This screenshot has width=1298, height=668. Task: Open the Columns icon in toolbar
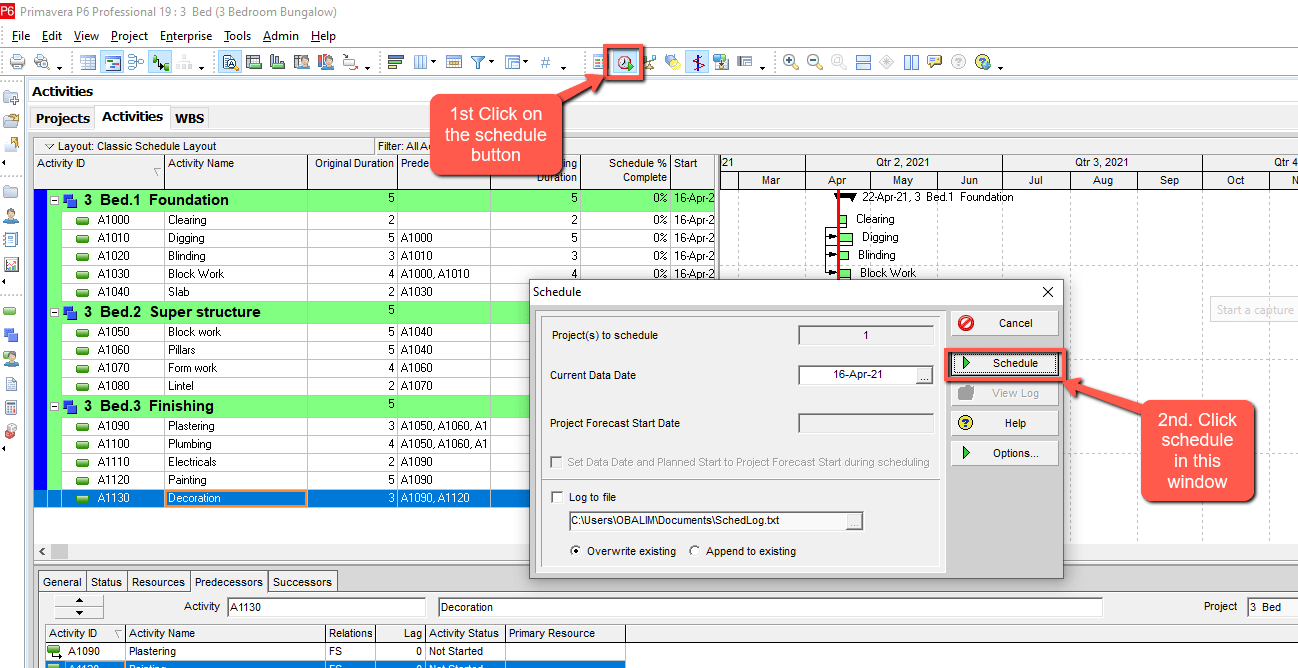(x=420, y=62)
